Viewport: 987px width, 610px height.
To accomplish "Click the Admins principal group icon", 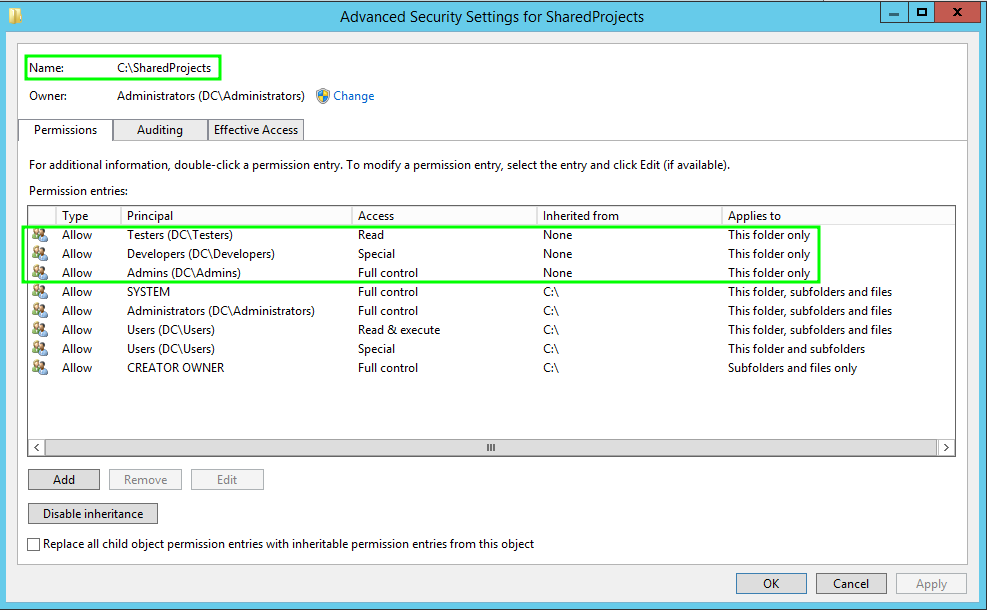I will pos(40,273).
